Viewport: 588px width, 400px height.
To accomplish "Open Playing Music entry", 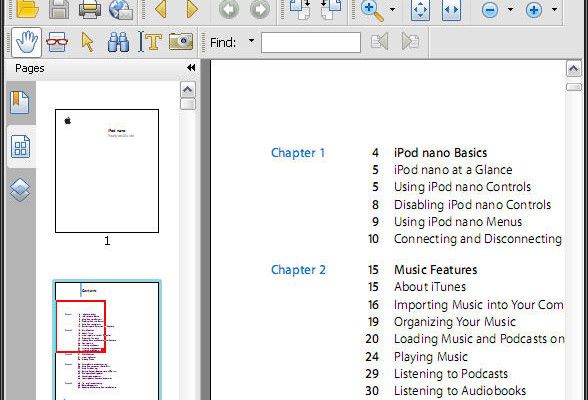I will [x=431, y=357].
